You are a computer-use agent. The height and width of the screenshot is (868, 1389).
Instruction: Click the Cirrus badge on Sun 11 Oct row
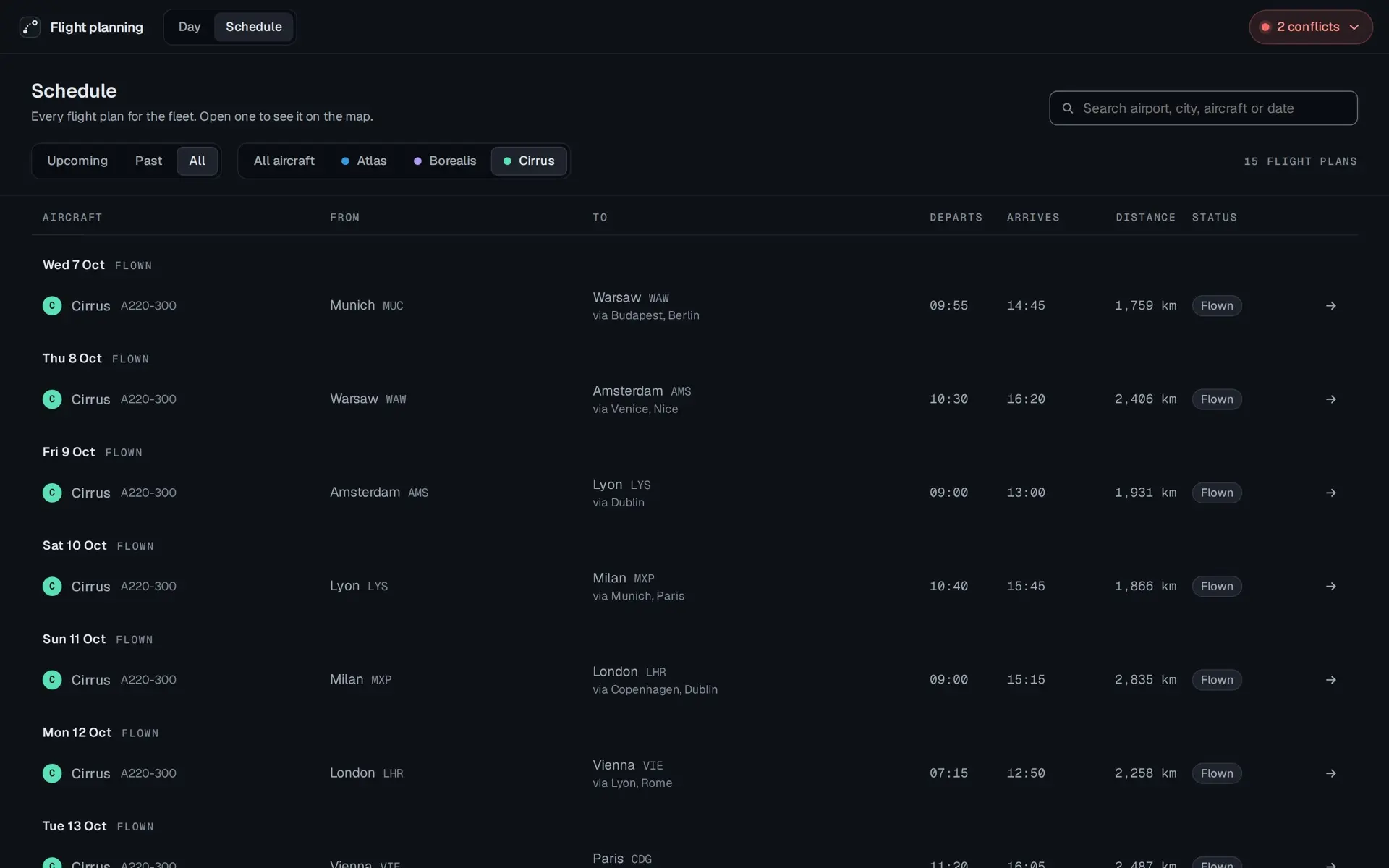(x=52, y=680)
